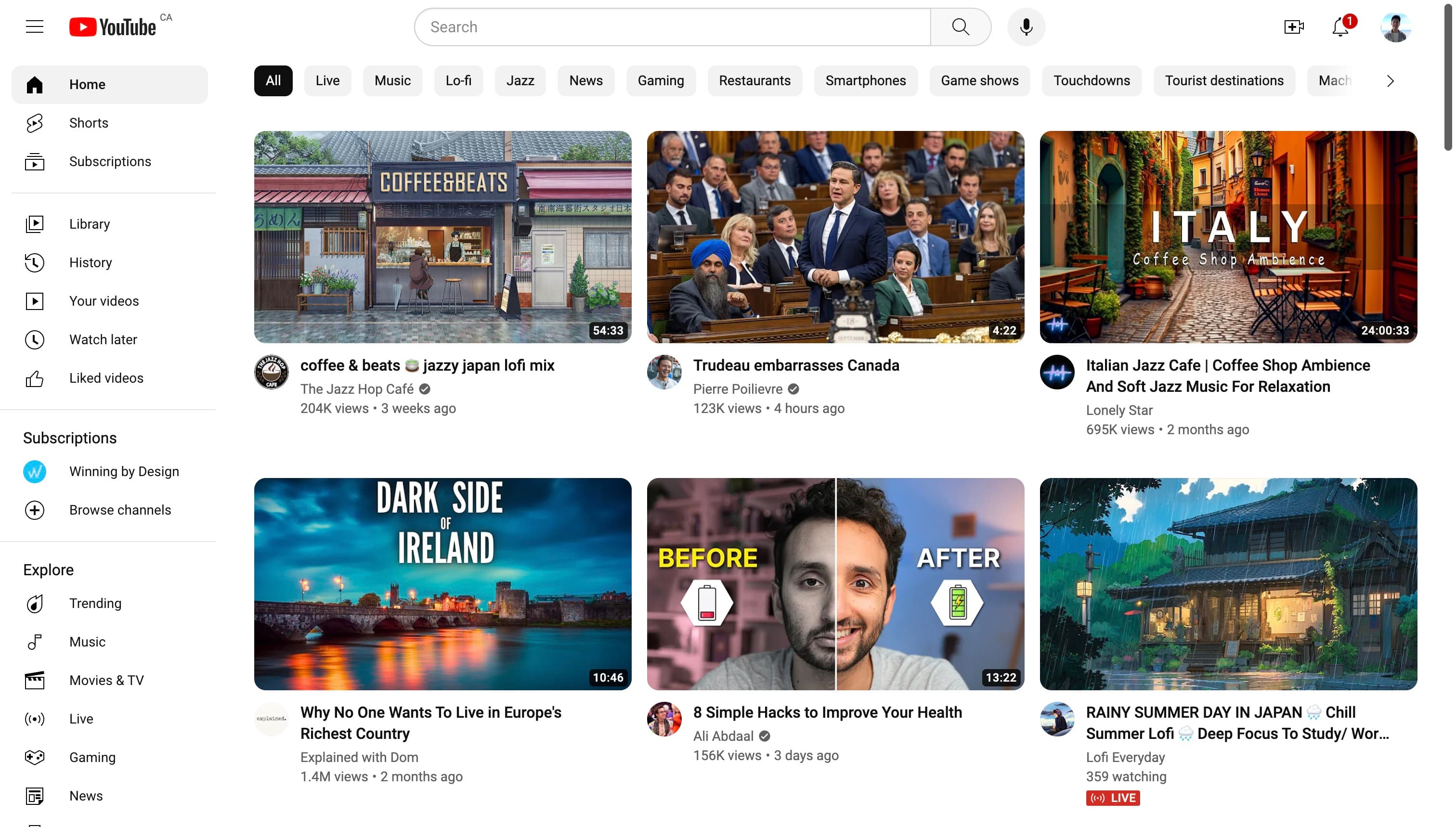Viewport: 1456px width, 827px height.
Task: Select the Live filter chip
Action: [x=328, y=81]
